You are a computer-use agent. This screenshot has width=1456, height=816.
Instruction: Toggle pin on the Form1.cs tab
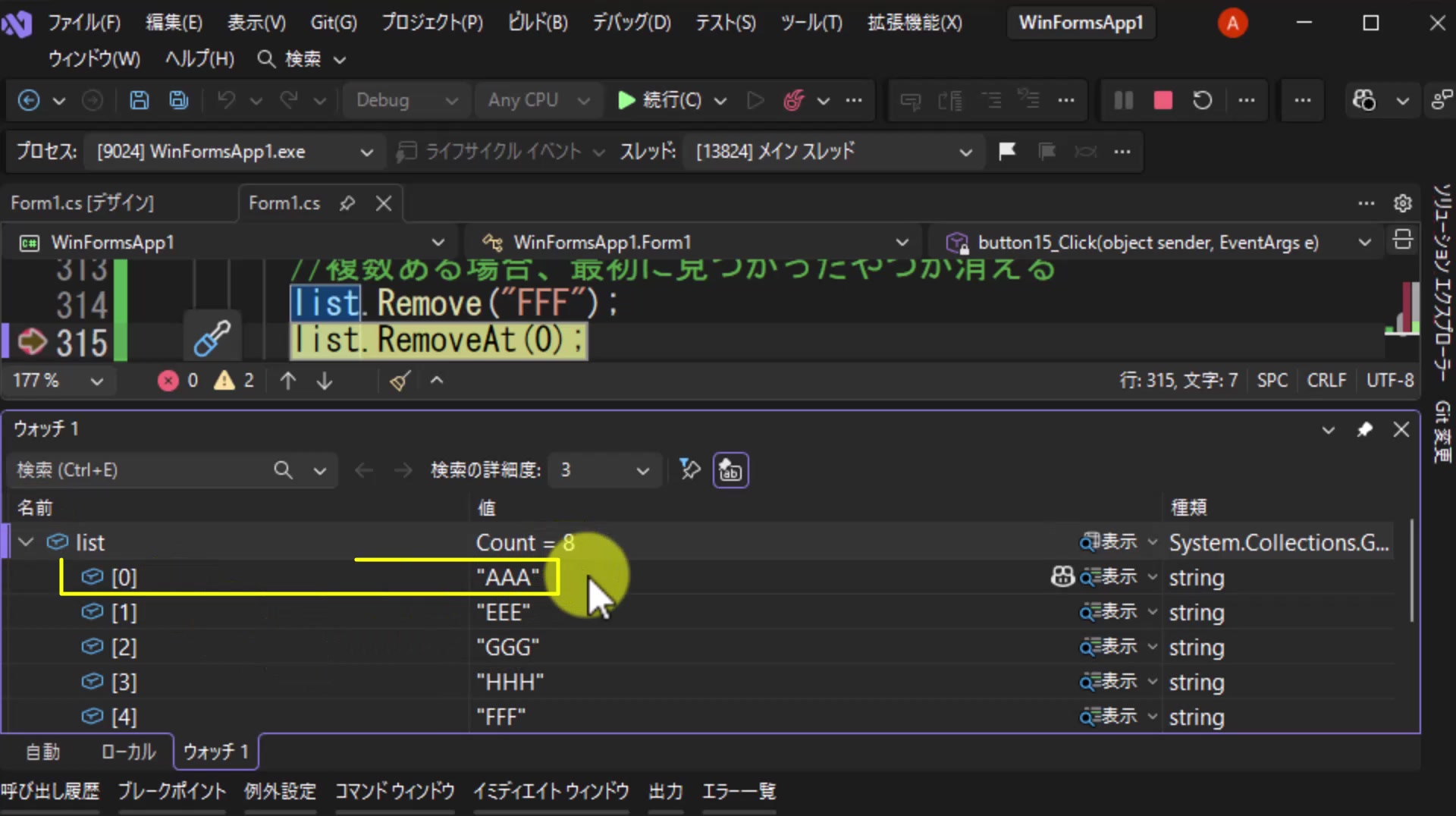(347, 203)
